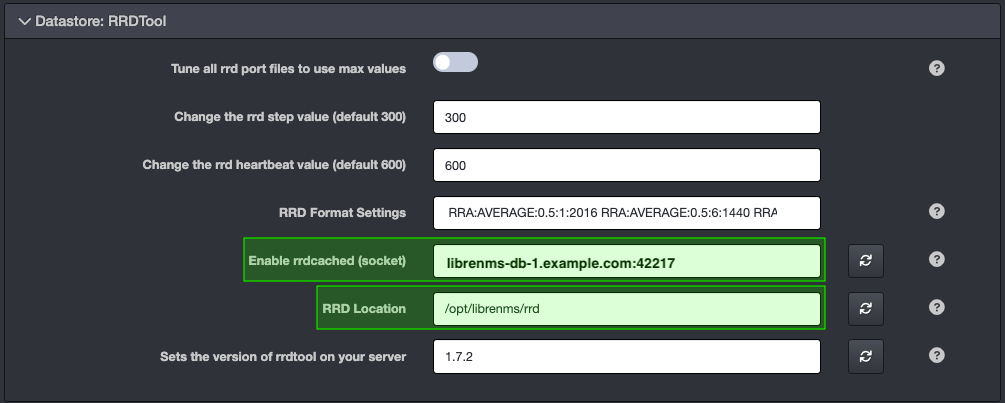The height and width of the screenshot is (403, 1005).
Task: Reset RRD Location with the refresh button
Action: pyautogui.click(x=865, y=308)
